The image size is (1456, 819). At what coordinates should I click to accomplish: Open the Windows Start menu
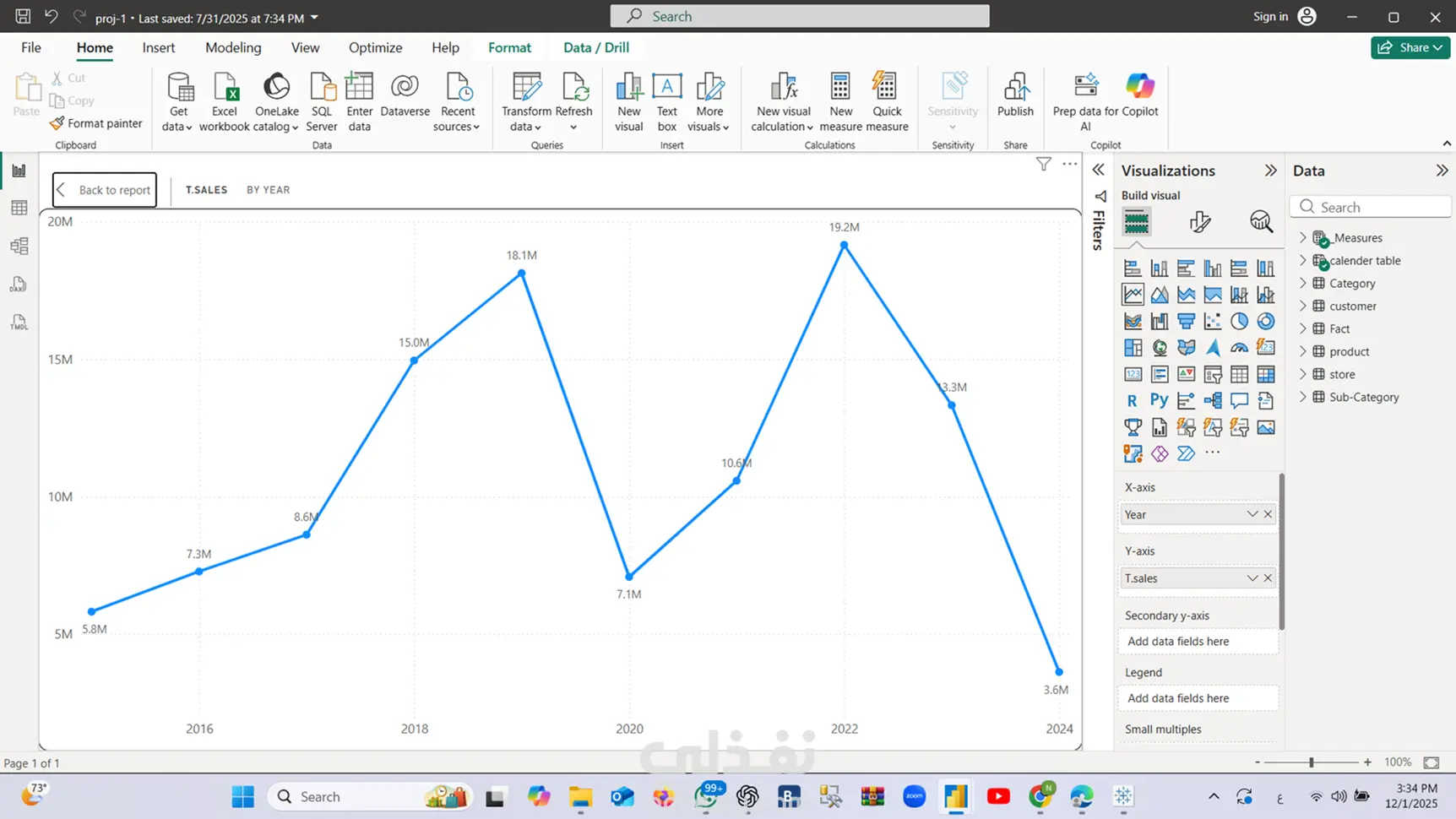[x=242, y=796]
